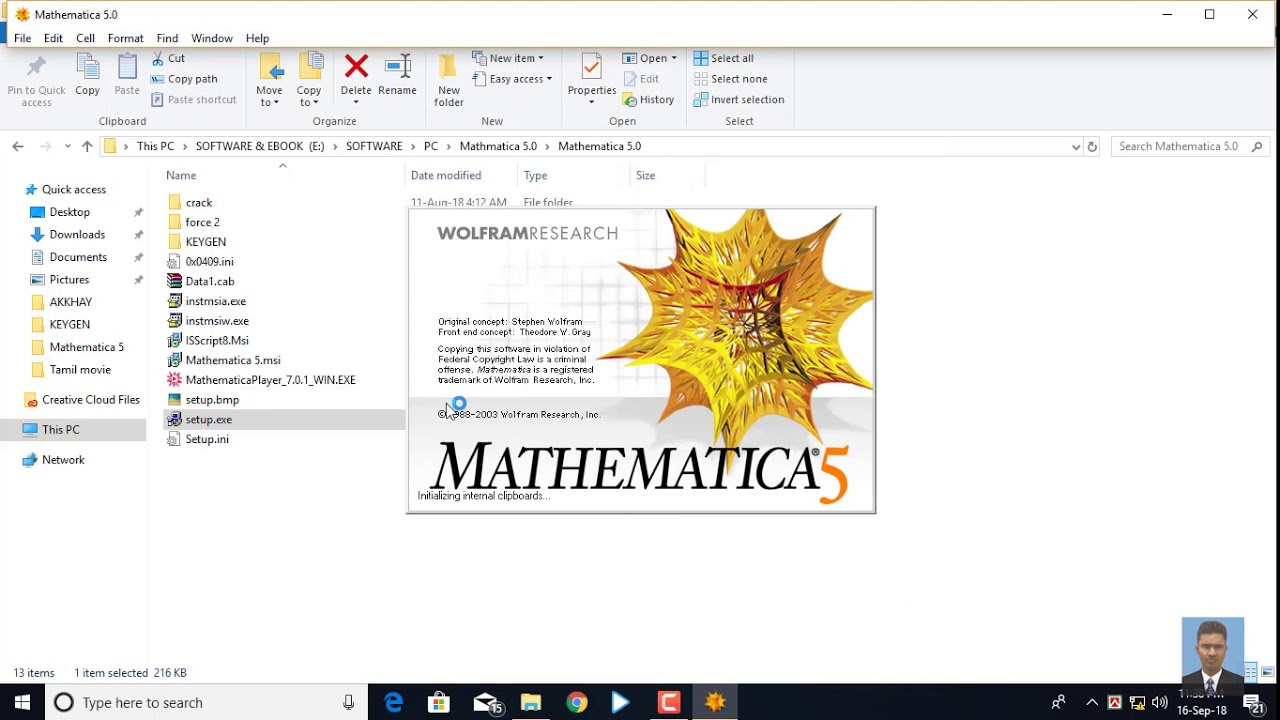Open Microsoft Store from the taskbar

pos(439,703)
